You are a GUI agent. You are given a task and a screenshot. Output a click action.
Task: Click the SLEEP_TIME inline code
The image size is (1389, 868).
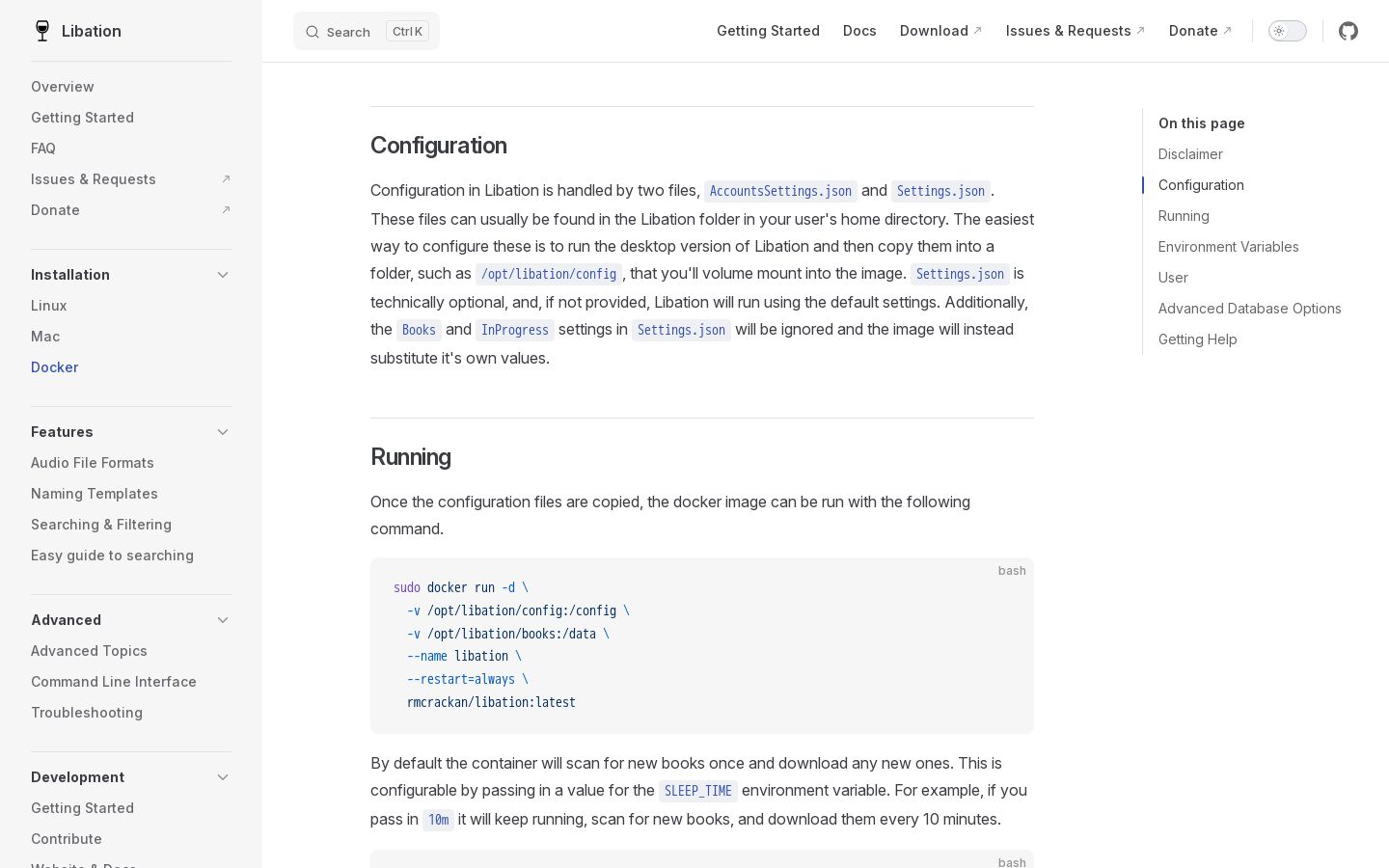point(698,791)
